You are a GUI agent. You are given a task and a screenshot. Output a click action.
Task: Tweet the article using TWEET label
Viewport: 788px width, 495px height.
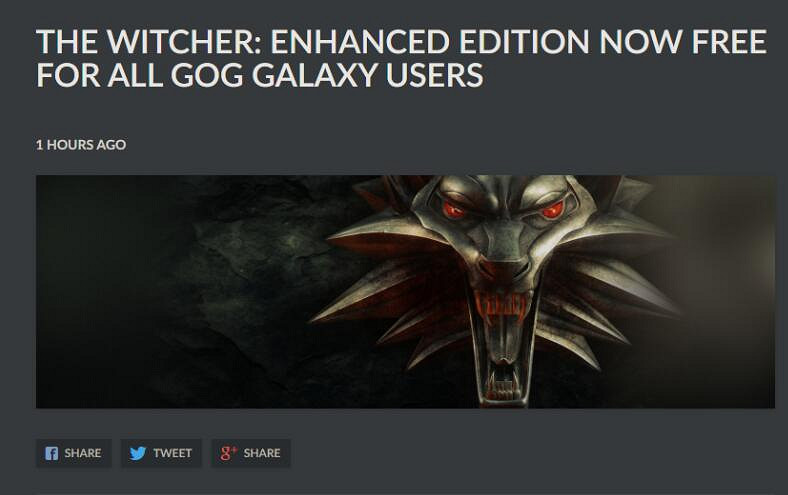click(x=172, y=453)
